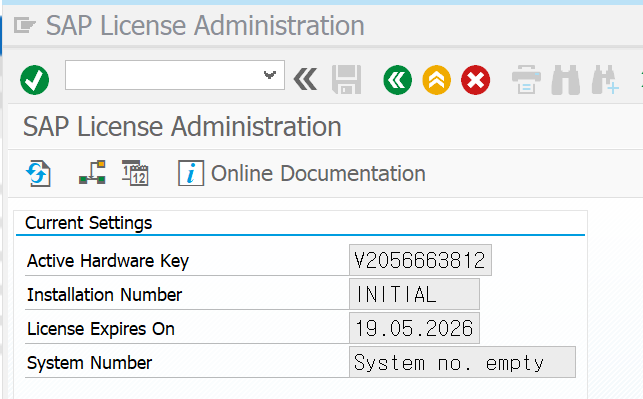643x399 pixels.
Task: Select the Installation Number INITIAL field
Action: (414, 294)
